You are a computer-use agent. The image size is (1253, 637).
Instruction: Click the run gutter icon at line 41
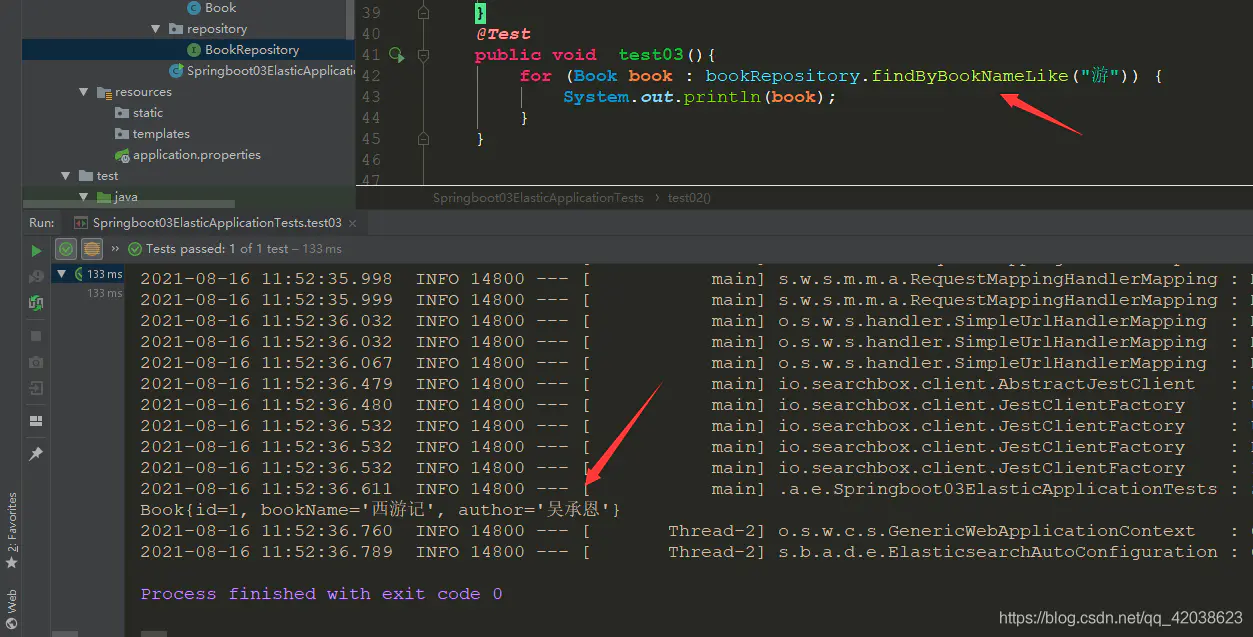click(396, 55)
